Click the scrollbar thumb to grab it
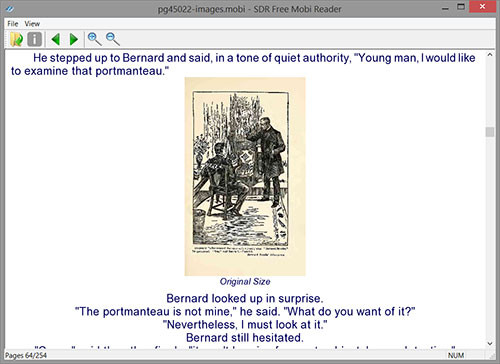The height and width of the screenshot is (364, 500). point(490,132)
